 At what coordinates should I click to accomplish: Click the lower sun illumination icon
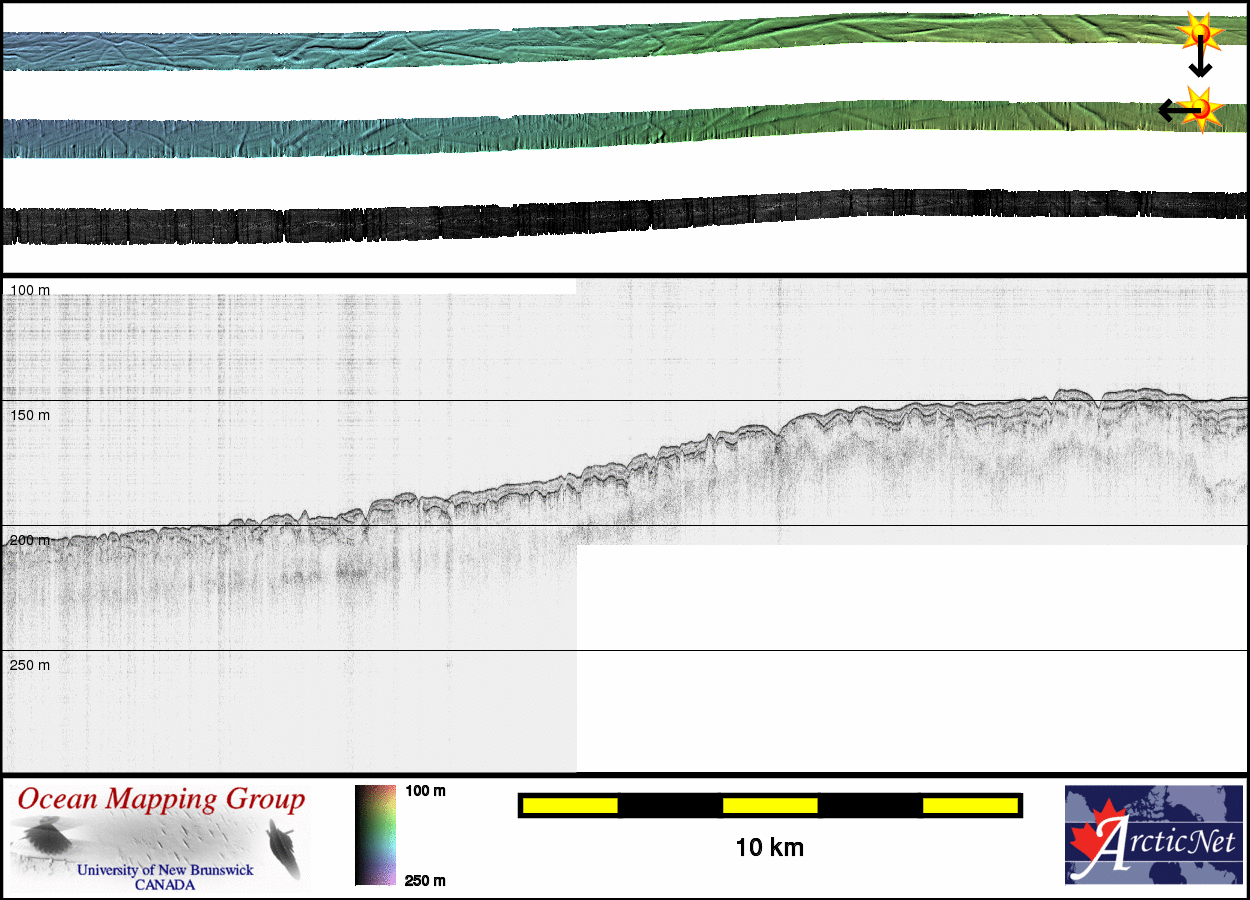[1203, 107]
